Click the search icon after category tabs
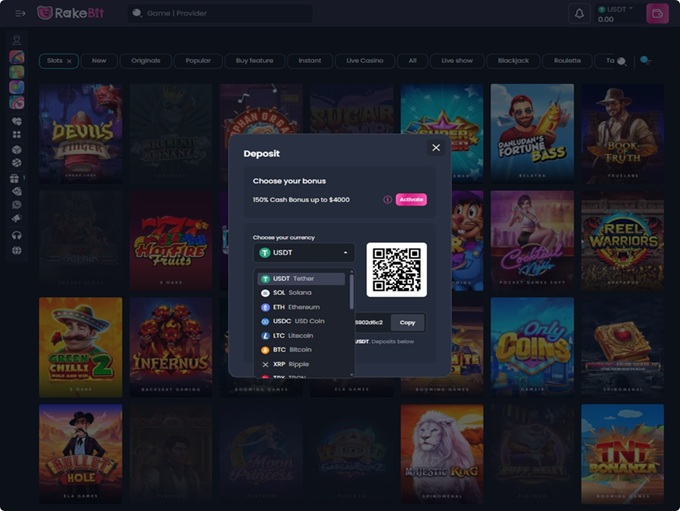Viewport: 680px width, 511px height. point(621,61)
